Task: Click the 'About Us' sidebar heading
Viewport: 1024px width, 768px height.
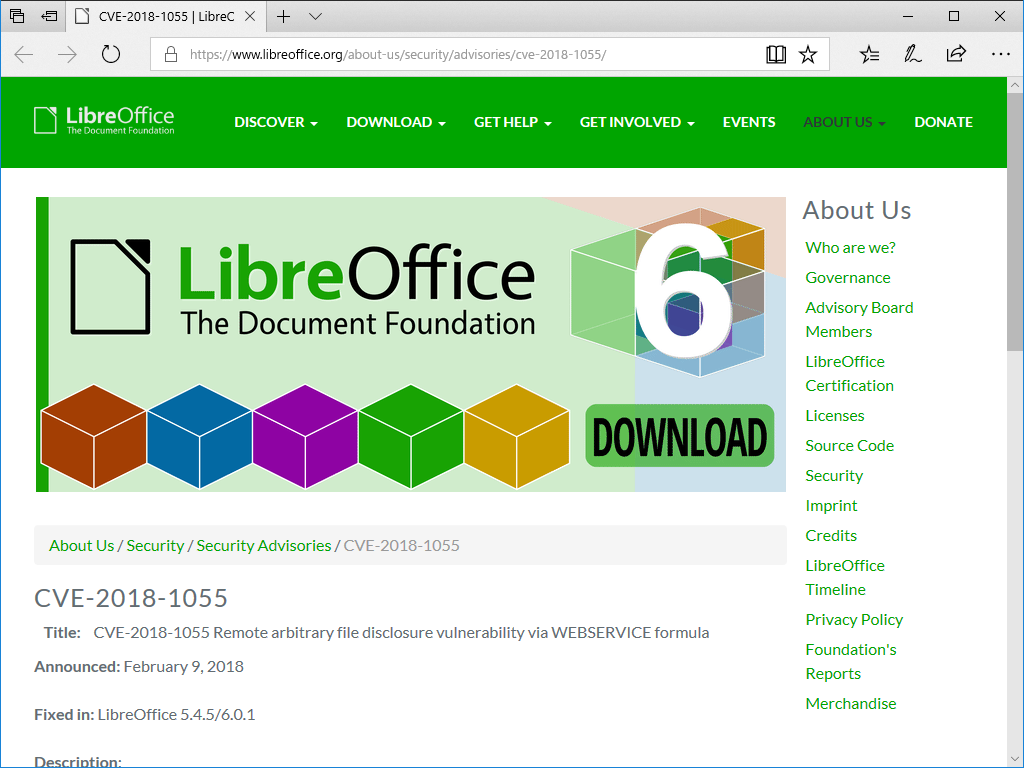Action: (857, 210)
